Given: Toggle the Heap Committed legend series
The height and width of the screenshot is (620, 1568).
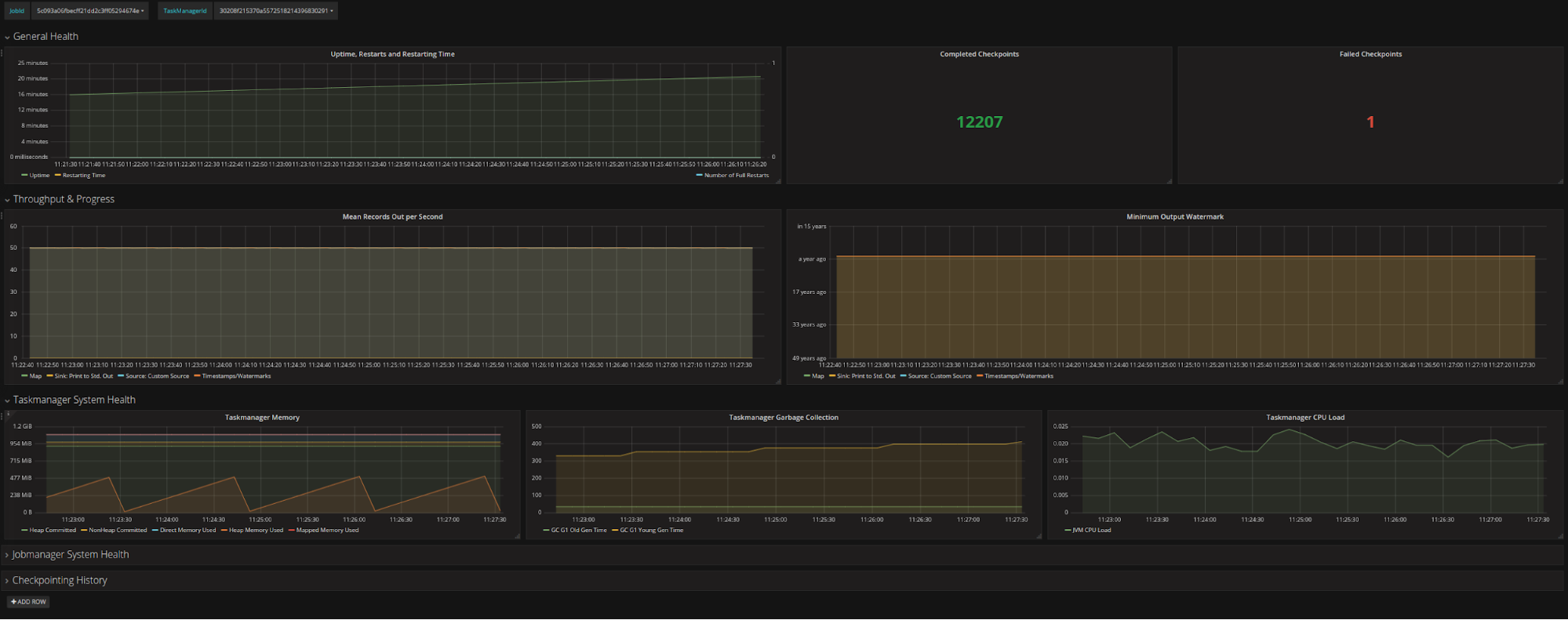Looking at the screenshot, I should coord(53,531).
